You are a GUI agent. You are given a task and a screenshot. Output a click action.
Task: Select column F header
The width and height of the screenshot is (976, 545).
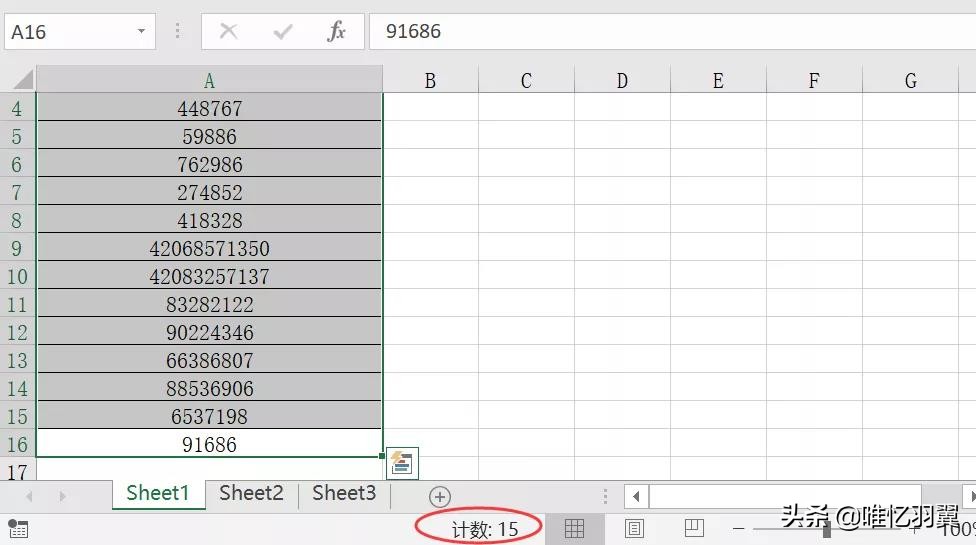click(x=814, y=80)
